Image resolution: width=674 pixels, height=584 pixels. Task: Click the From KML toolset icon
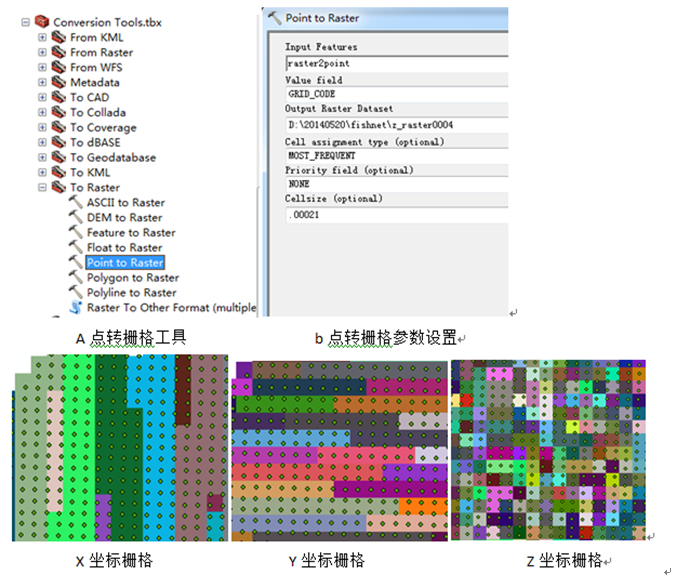click(59, 37)
